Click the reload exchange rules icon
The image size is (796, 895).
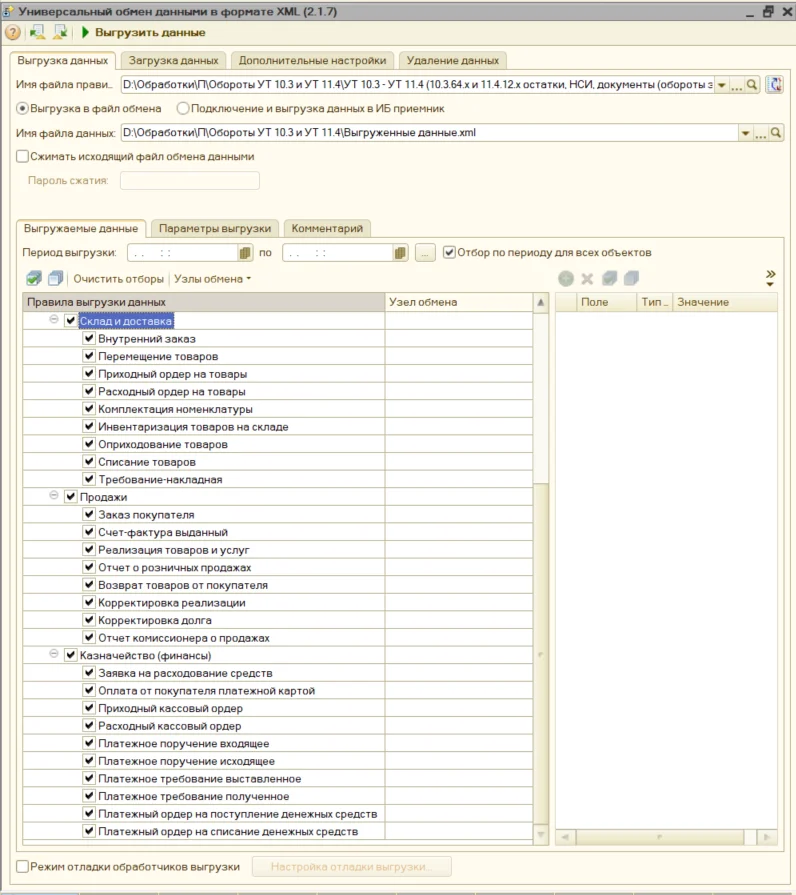click(774, 85)
